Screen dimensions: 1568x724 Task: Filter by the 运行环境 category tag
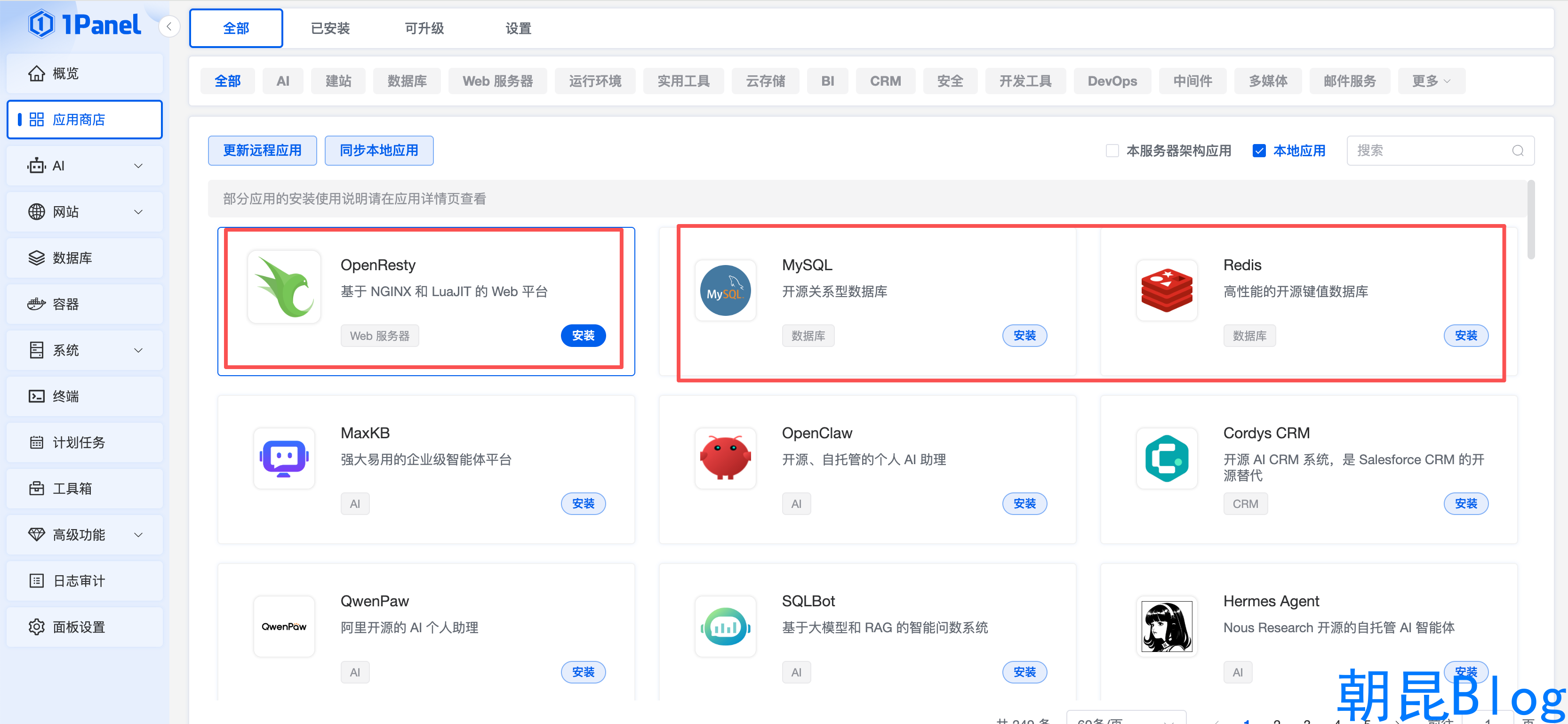[x=595, y=81]
